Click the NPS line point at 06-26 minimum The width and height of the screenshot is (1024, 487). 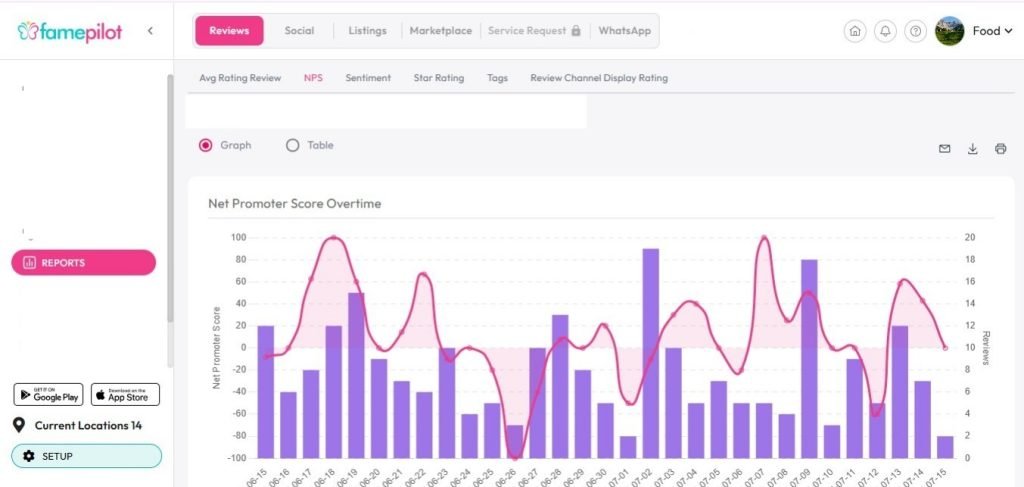coord(515,457)
